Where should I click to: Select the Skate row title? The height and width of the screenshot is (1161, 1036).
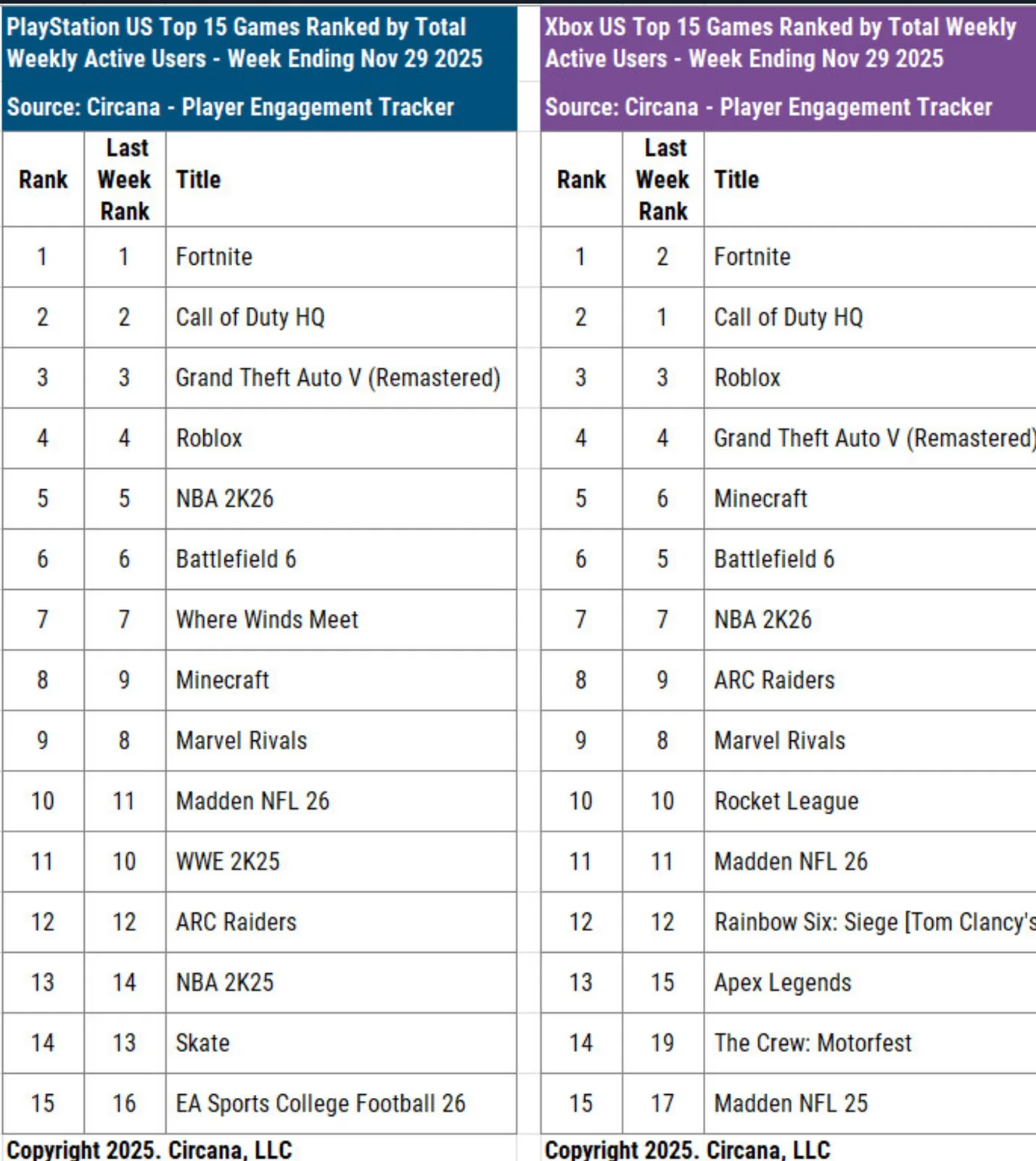click(202, 1043)
